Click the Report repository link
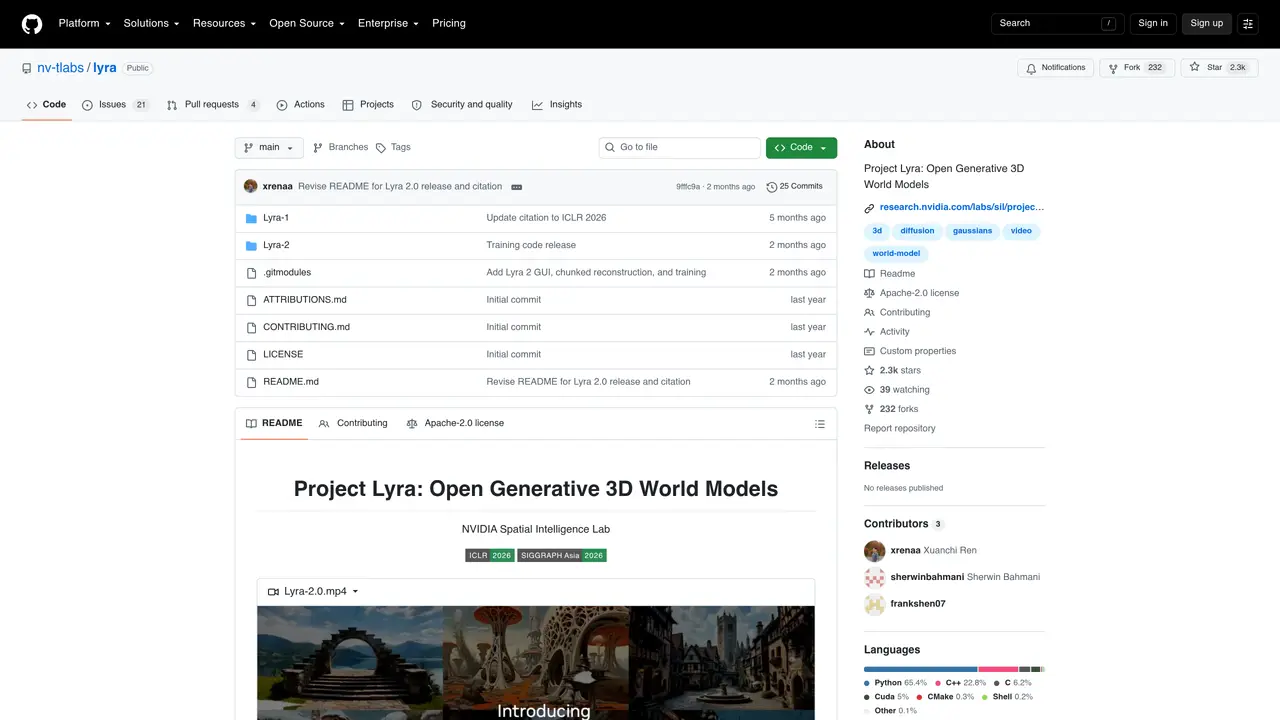 [x=900, y=429]
